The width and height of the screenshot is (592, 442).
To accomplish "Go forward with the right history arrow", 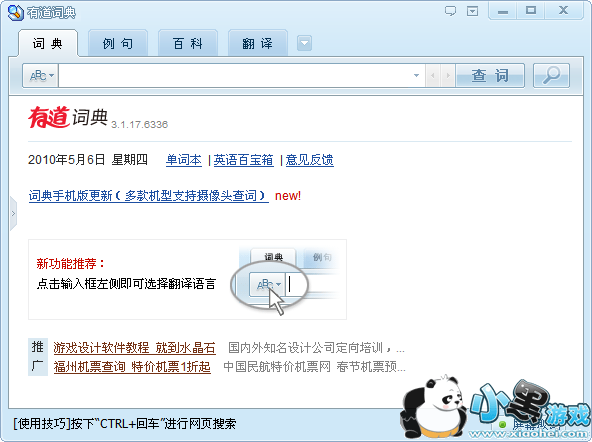I will [x=448, y=75].
